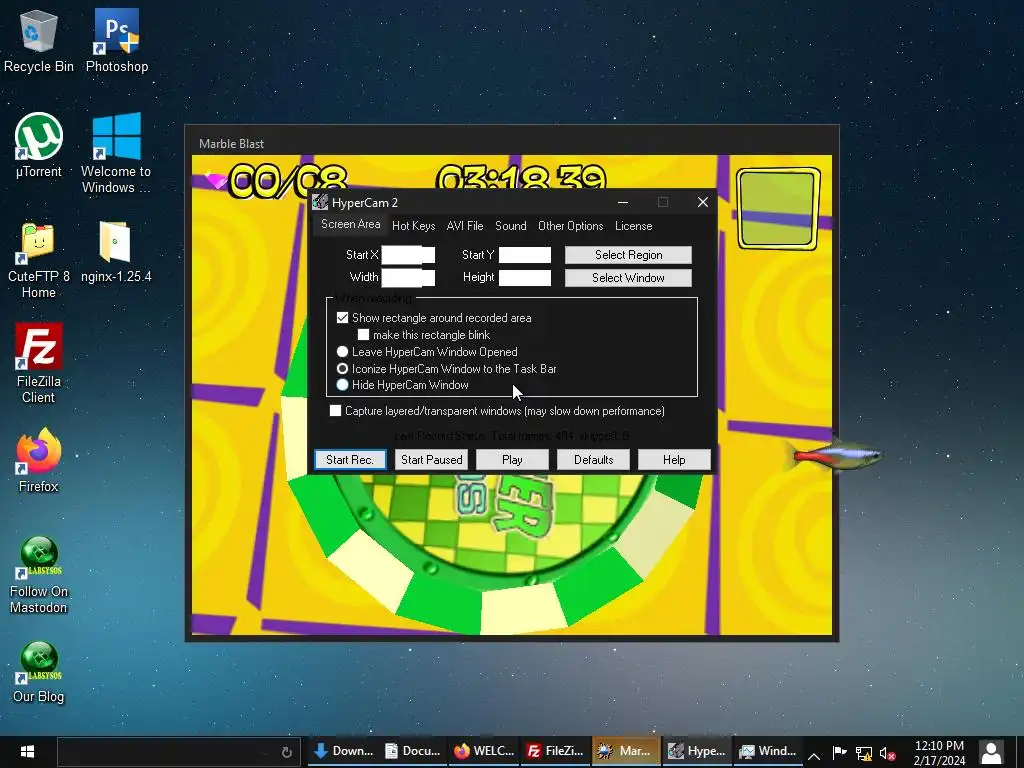Click the Start X input field
This screenshot has height=768, width=1024.
click(408, 255)
